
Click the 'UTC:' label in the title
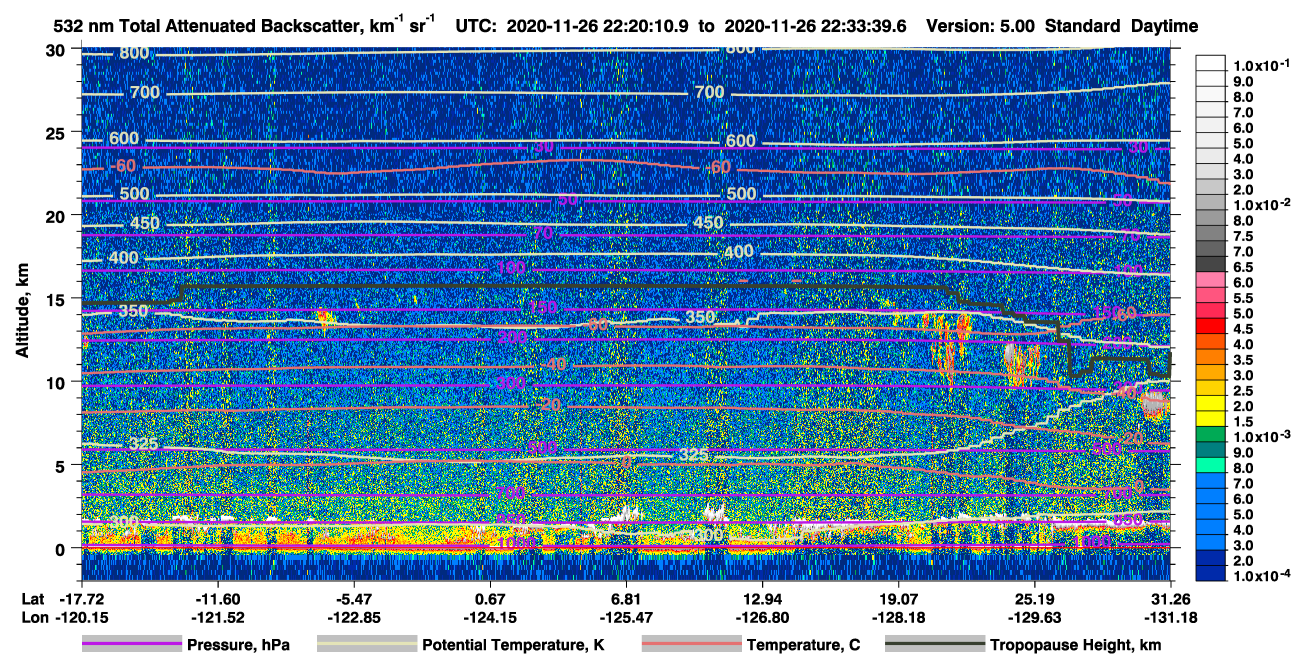pos(478,26)
